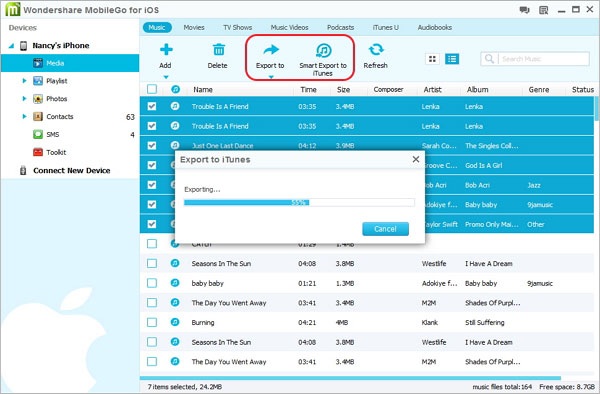
Task: Cancel the iTunes export
Action: (x=385, y=229)
